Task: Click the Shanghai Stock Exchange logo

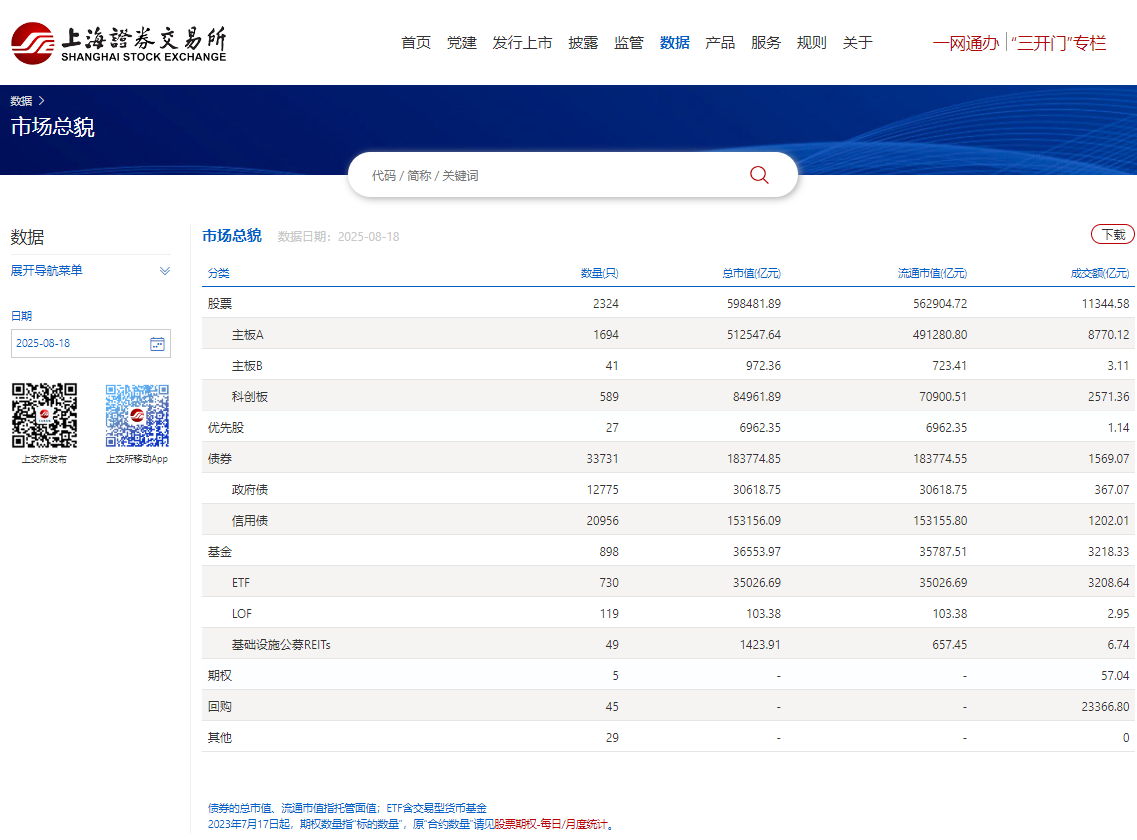Action: (x=118, y=43)
